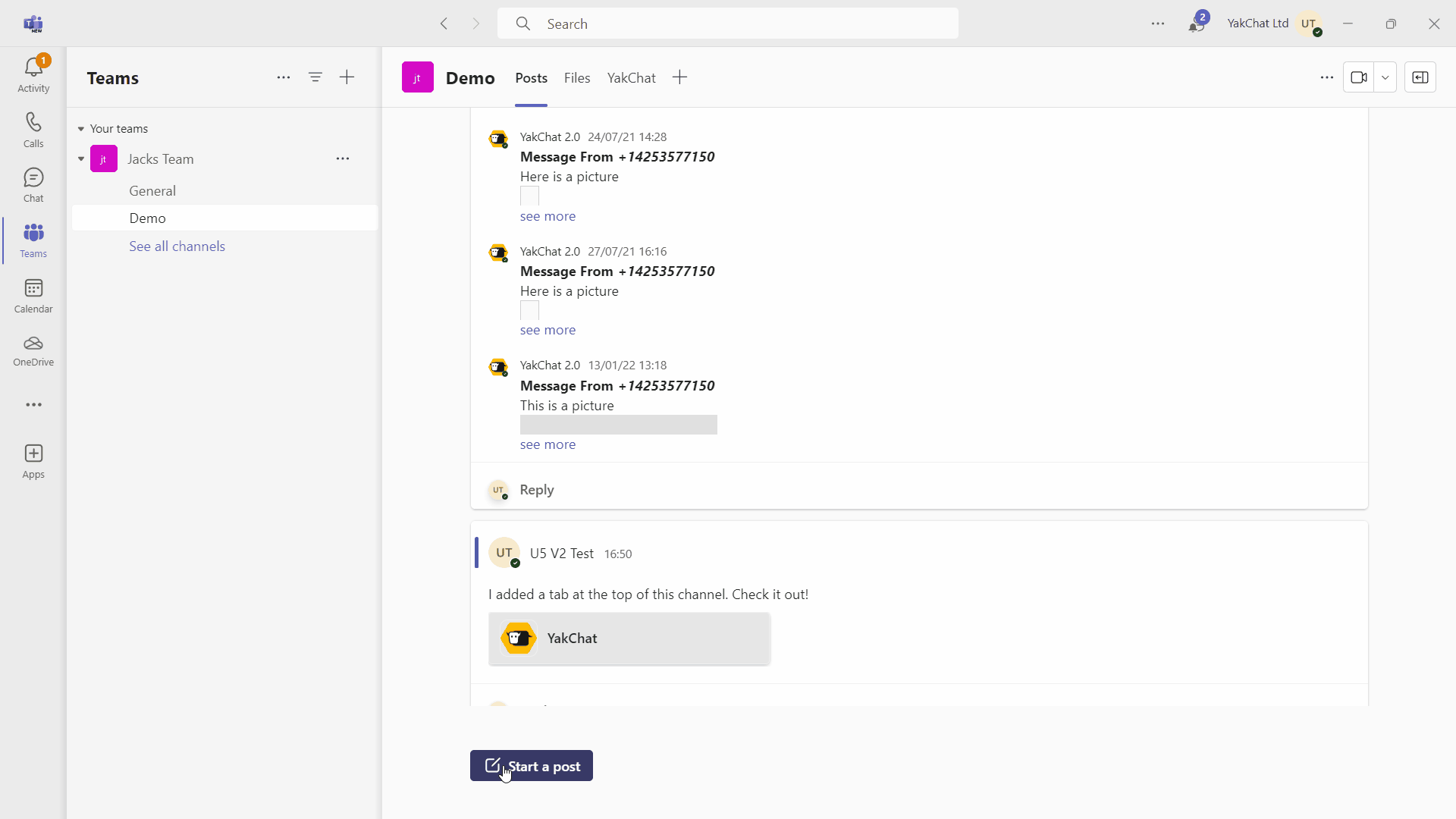Image resolution: width=1456 pixels, height=819 pixels.
Task: Click YakChat 2.0 avatar on 24/07/21 message
Action: (498, 140)
